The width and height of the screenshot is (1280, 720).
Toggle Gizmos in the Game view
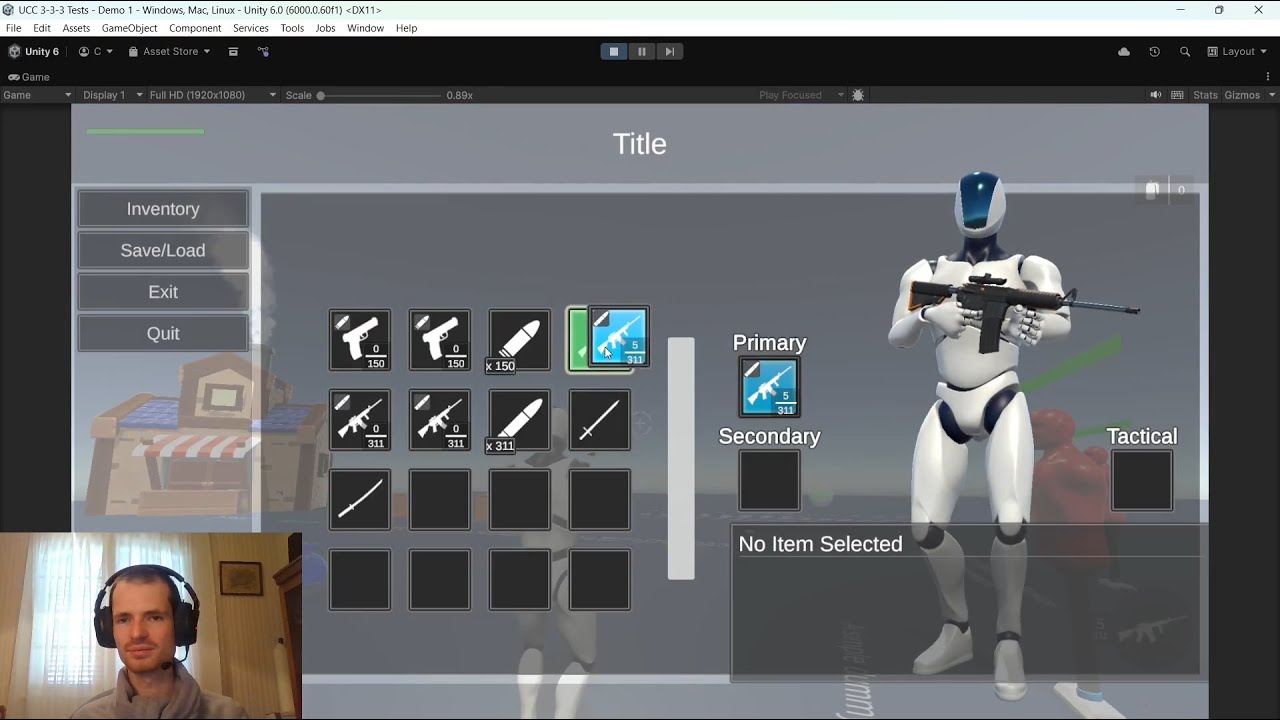1242,95
